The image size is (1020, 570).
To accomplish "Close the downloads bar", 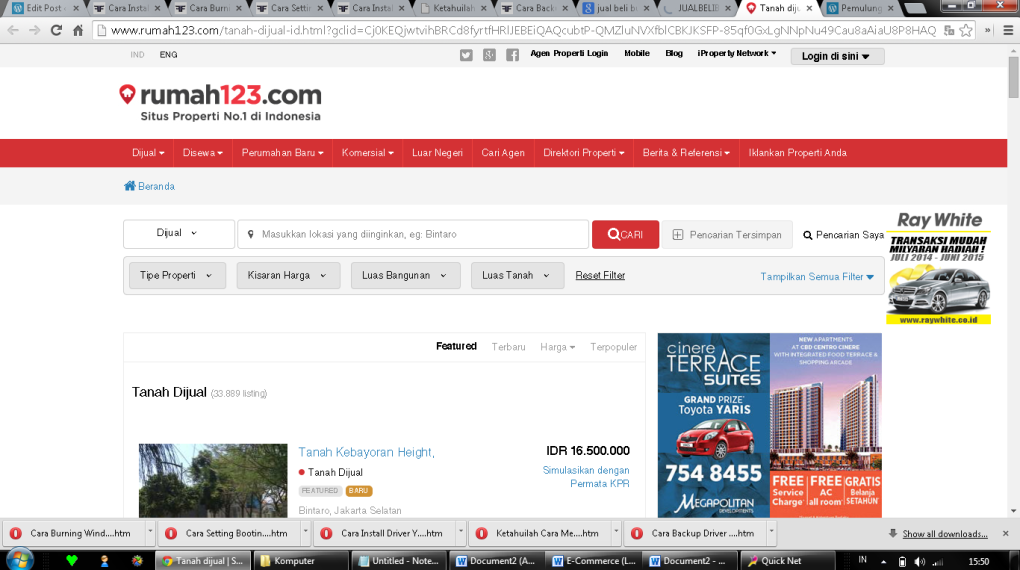I will [x=1006, y=534].
